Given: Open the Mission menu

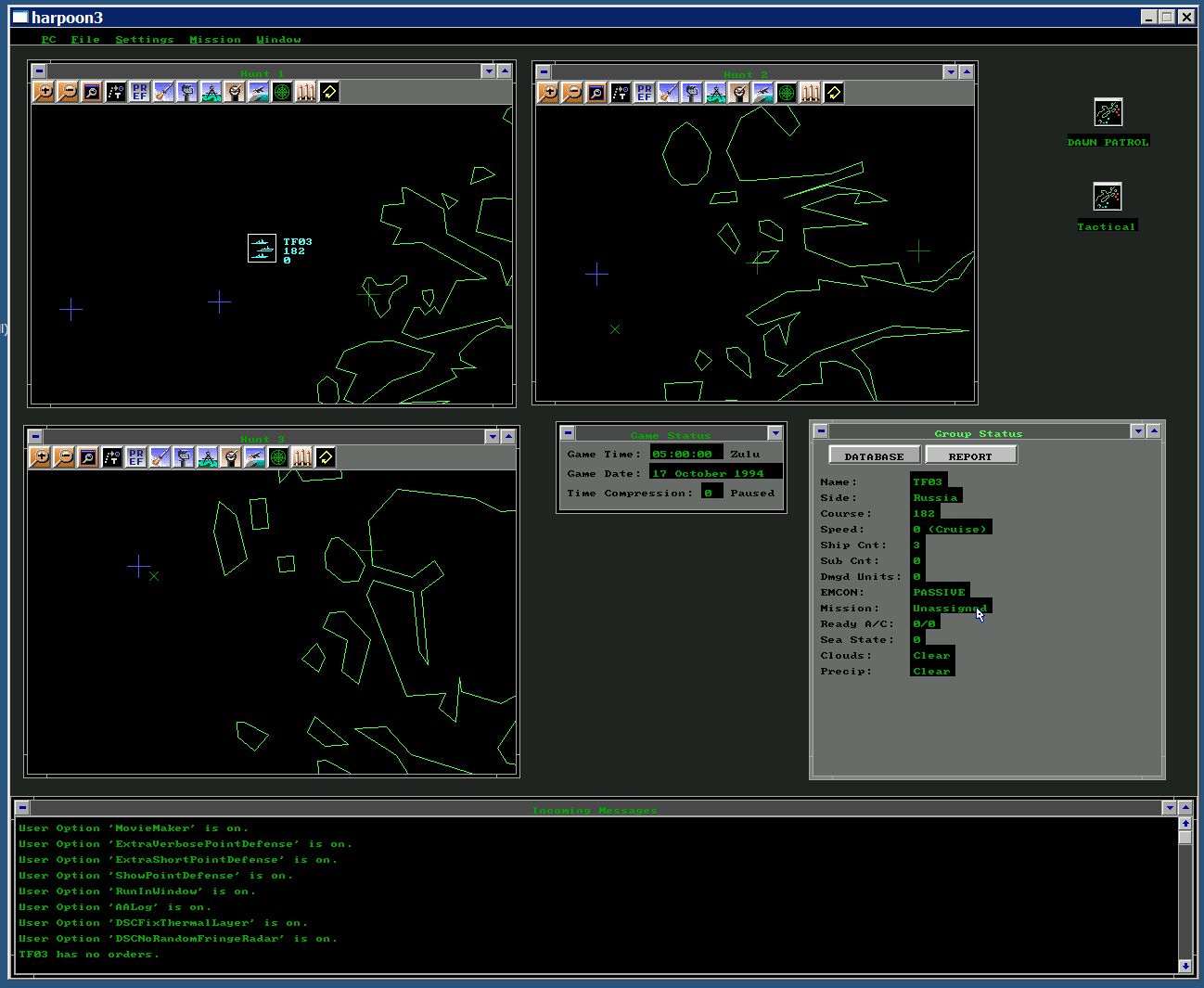Looking at the screenshot, I should tap(215, 40).
